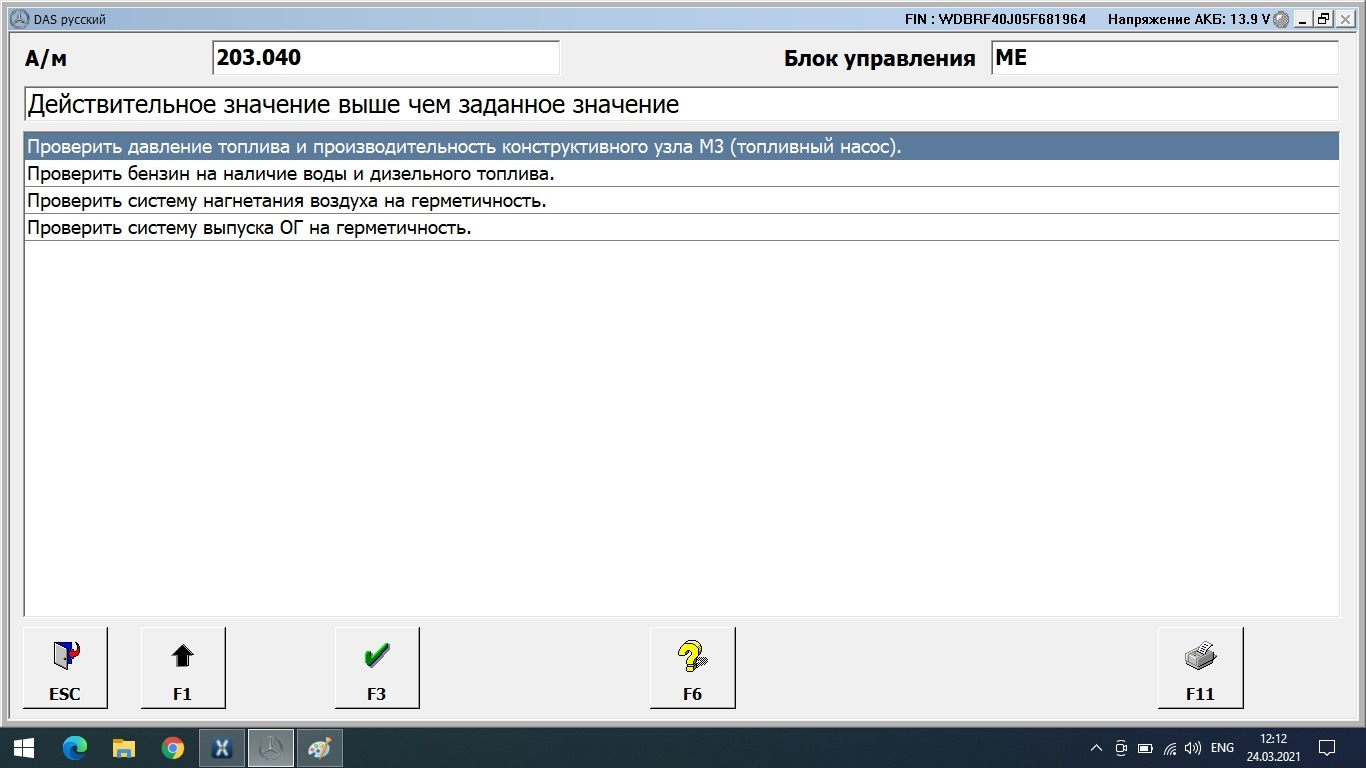The height and width of the screenshot is (768, 1366).
Task: Click the battery icon in the system tray
Action: pos(1146,747)
